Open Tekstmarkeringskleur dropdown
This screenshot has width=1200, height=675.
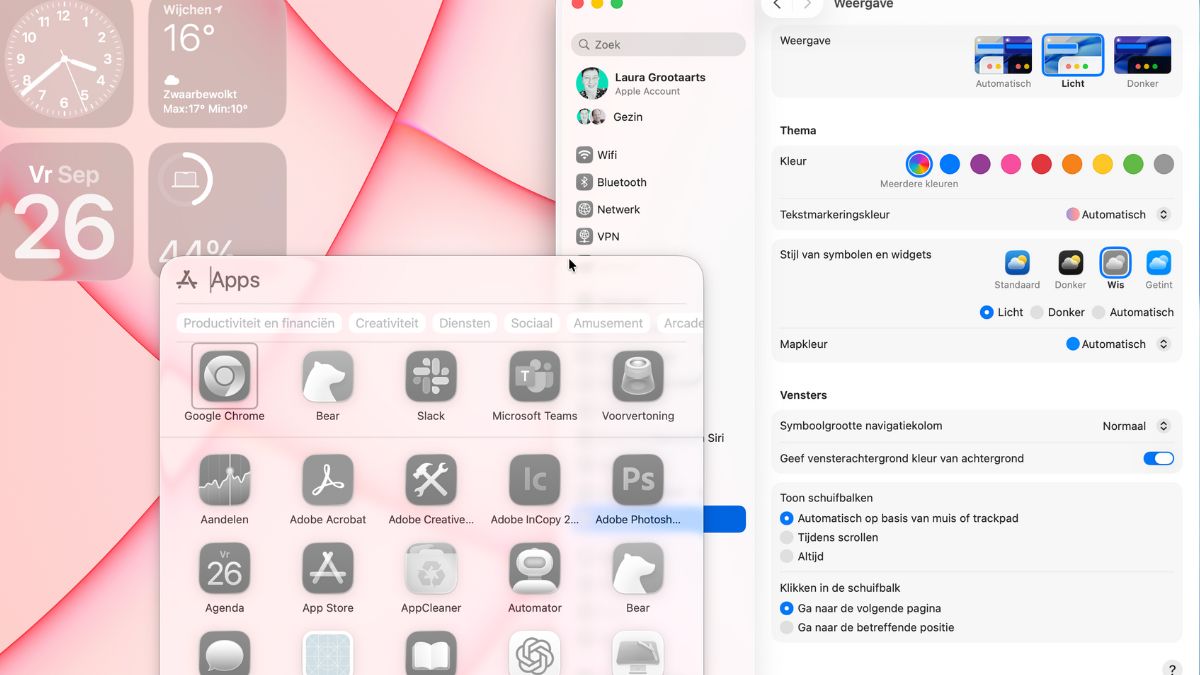pyautogui.click(x=1118, y=215)
